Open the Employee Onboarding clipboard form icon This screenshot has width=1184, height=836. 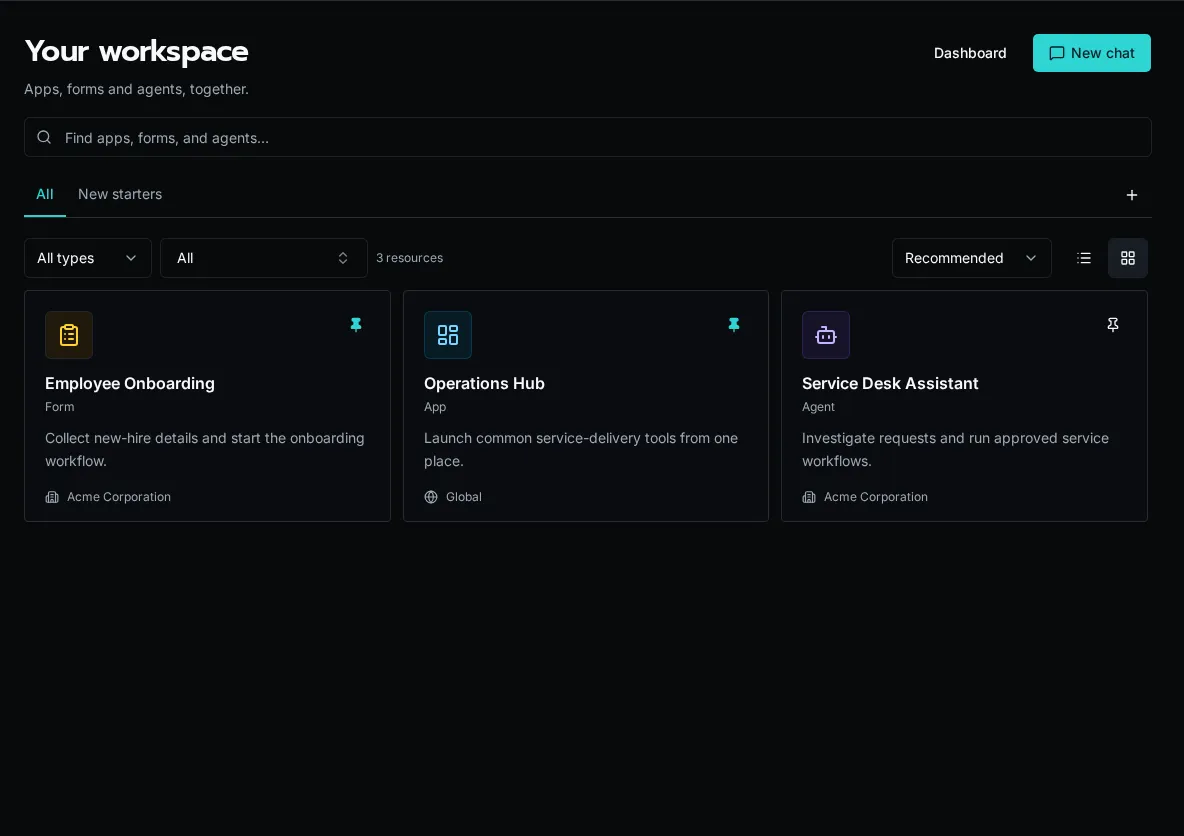click(x=69, y=335)
